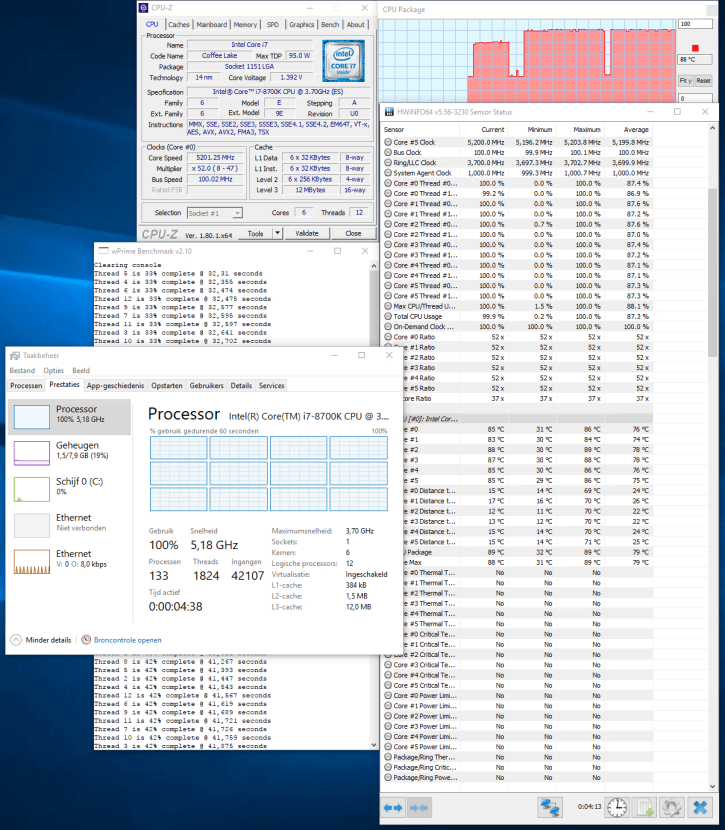This screenshot has height=830, width=725.
Task: Open the Beeld menu in Taakbeheer
Action: (x=81, y=371)
